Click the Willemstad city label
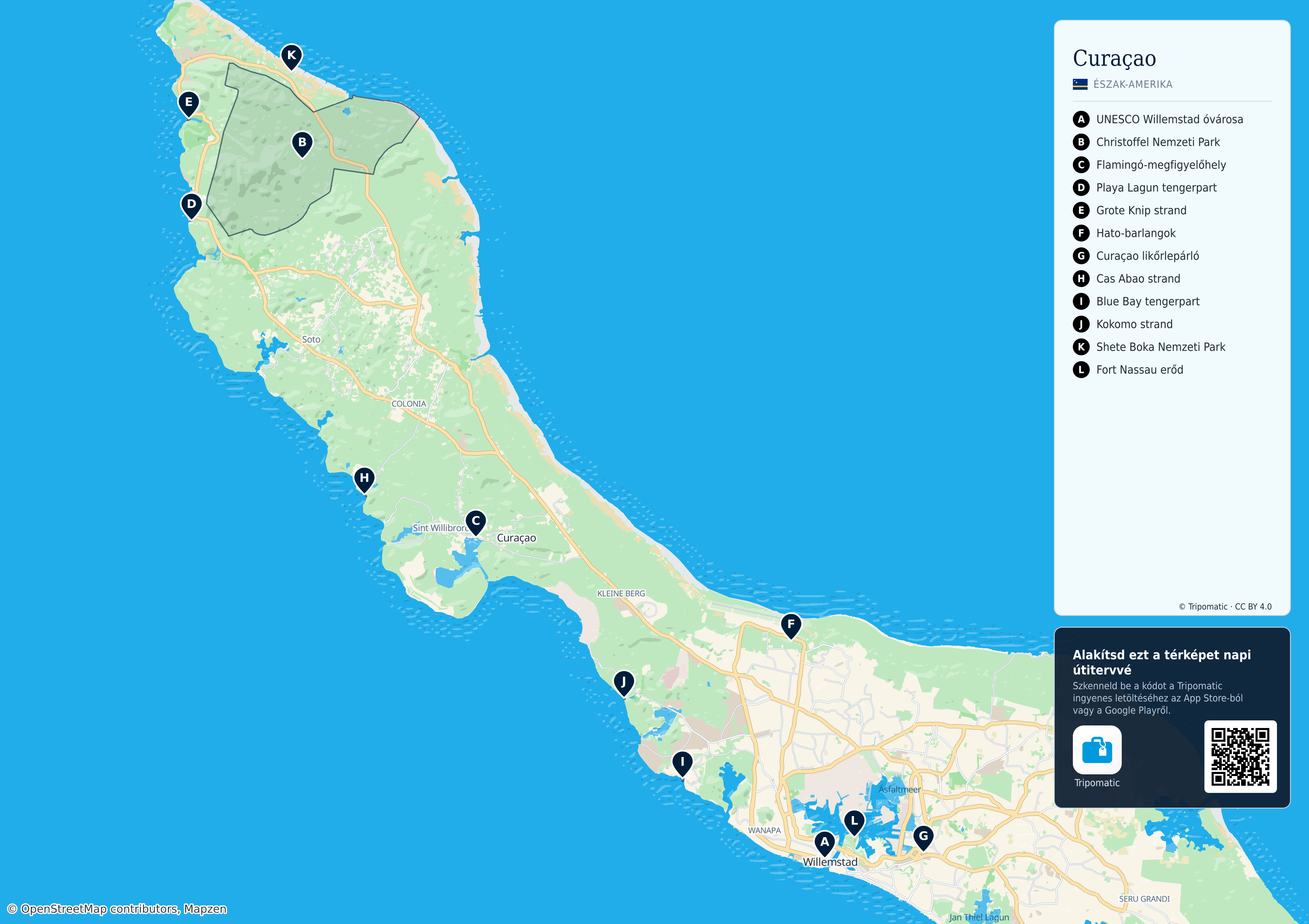 point(830,862)
